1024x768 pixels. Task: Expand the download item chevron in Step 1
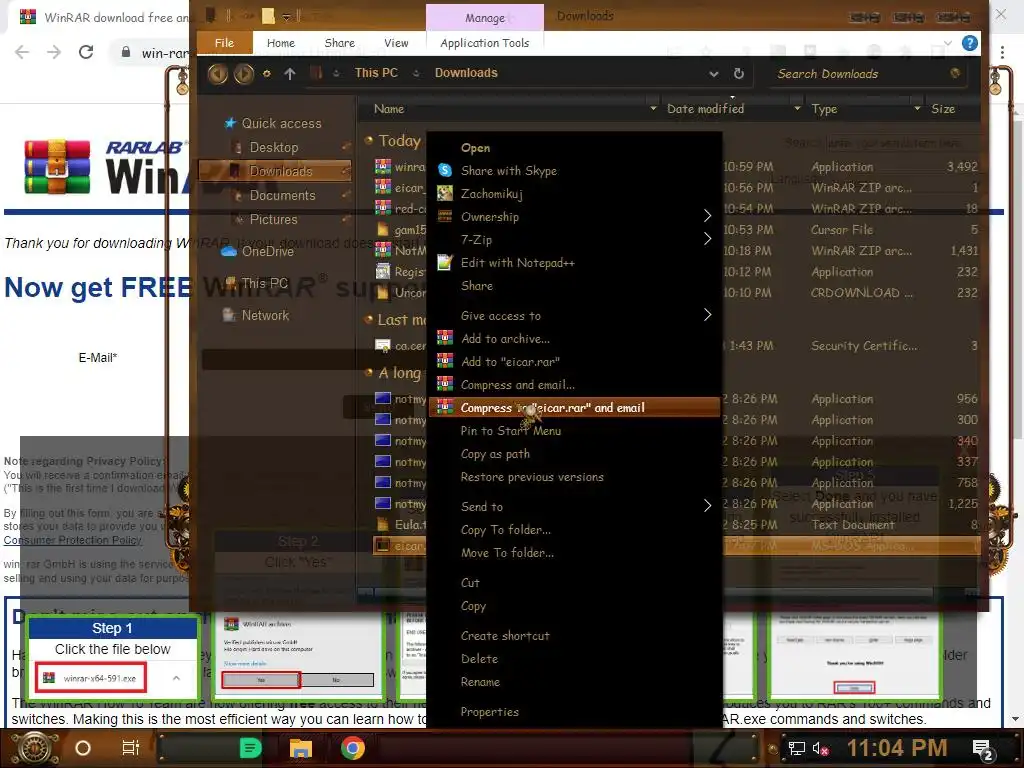pyautogui.click(x=176, y=678)
